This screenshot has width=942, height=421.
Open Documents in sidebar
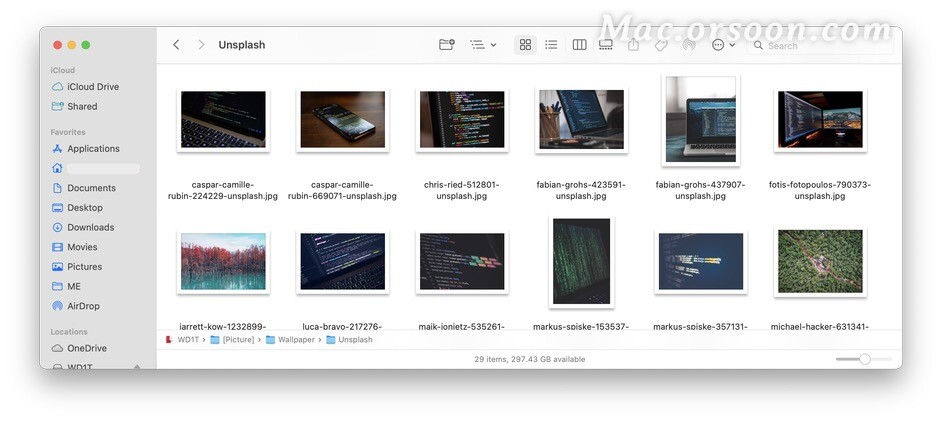click(91, 188)
